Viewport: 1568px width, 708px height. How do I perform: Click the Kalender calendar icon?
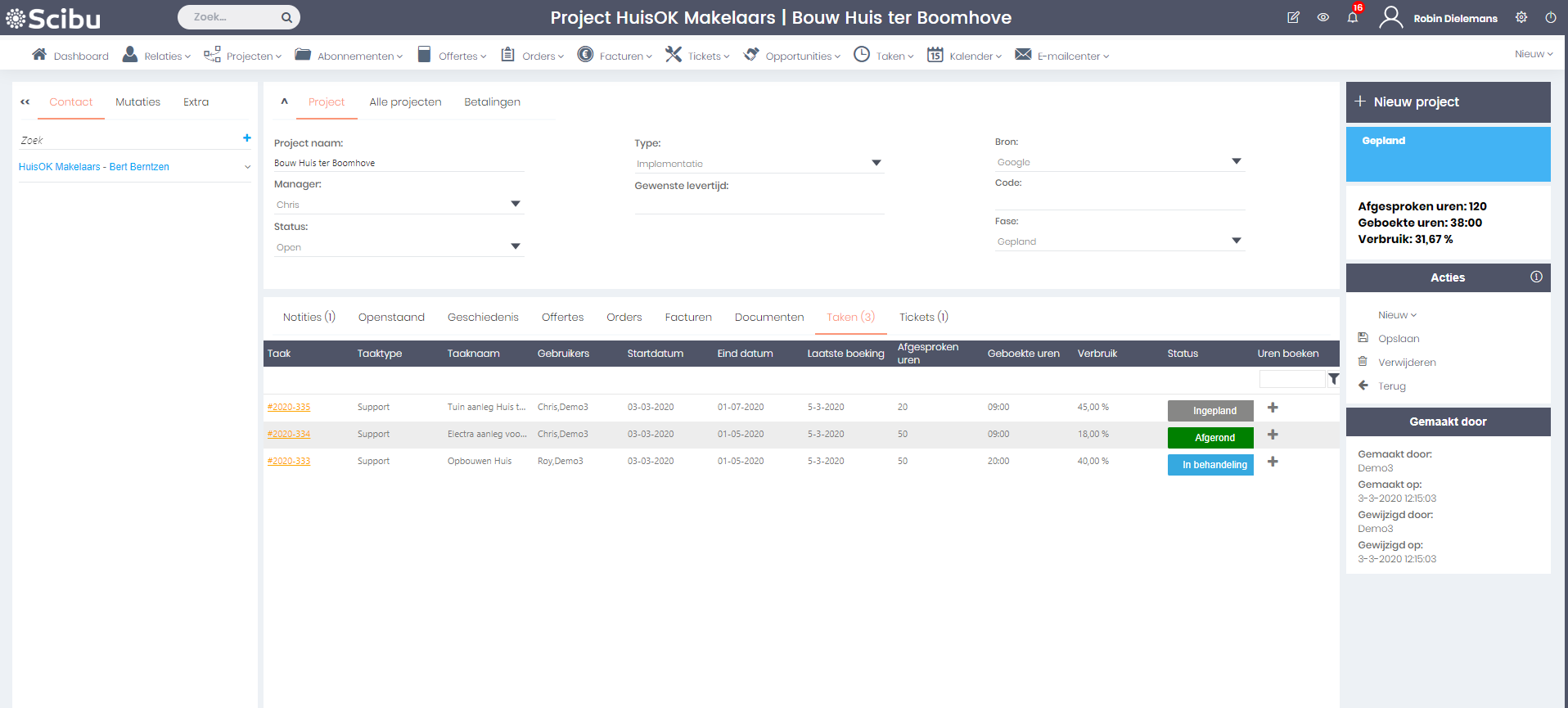935,54
